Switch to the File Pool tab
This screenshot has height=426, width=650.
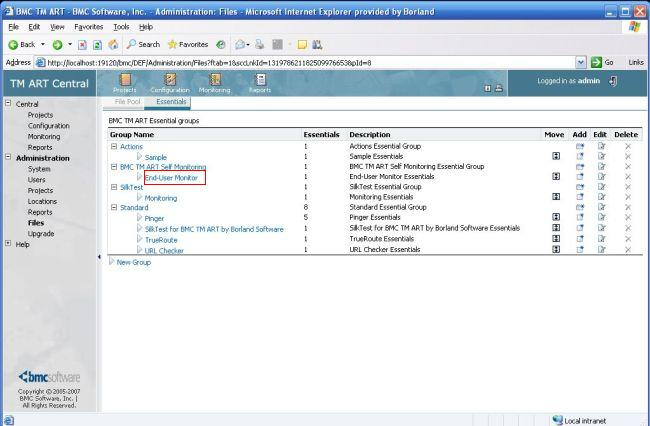[x=127, y=102]
